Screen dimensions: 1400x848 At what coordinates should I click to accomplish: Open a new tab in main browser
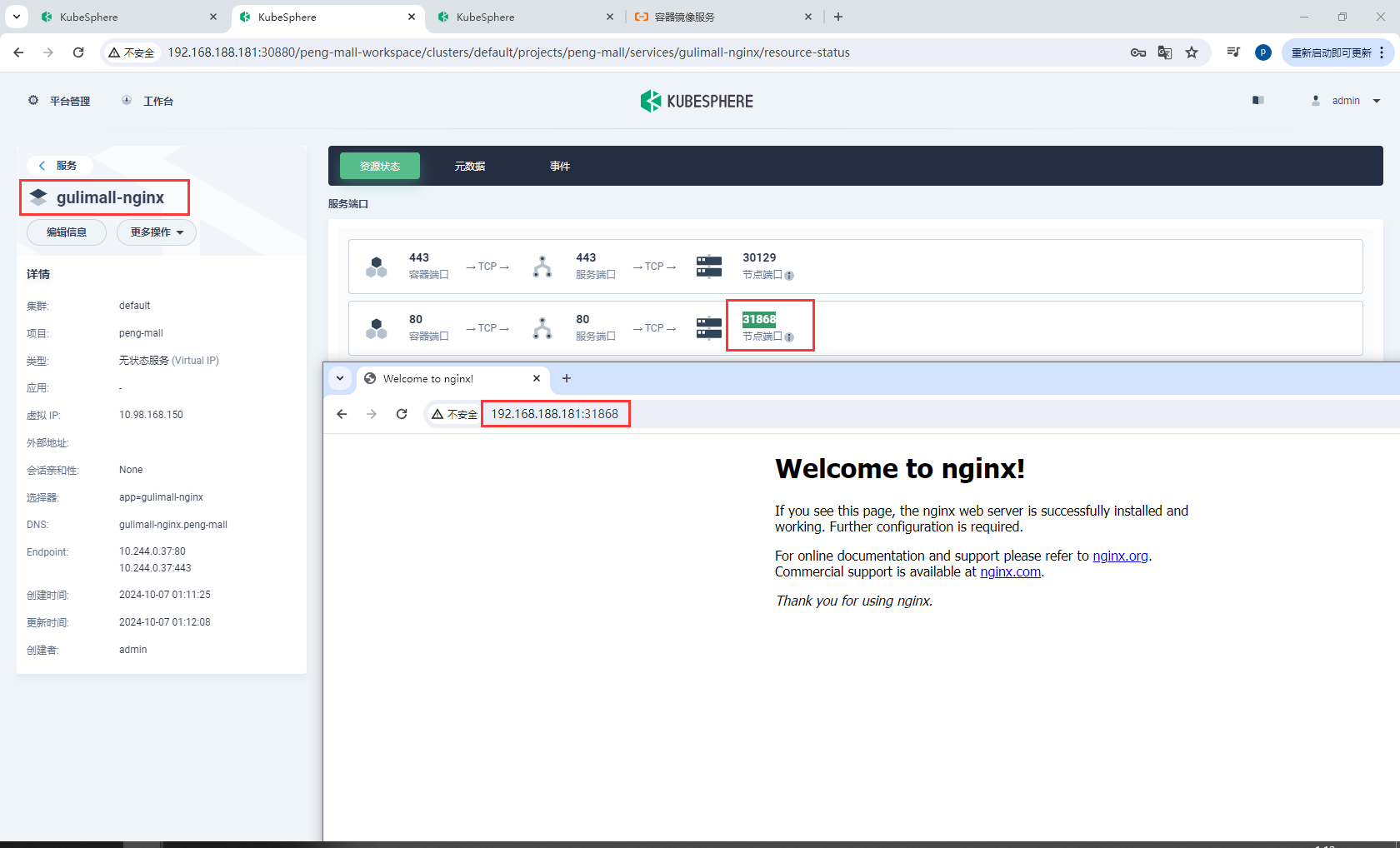[x=838, y=17]
